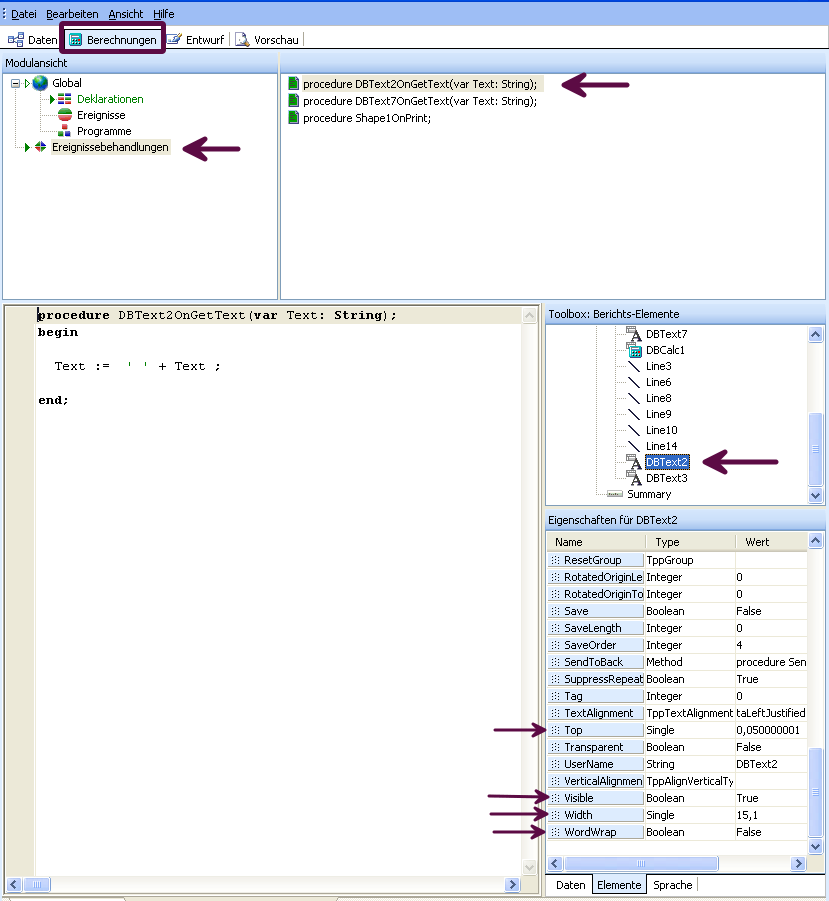Switch to bottom Daten tab
Screen dimensions: 829x901
[x=570, y=885]
